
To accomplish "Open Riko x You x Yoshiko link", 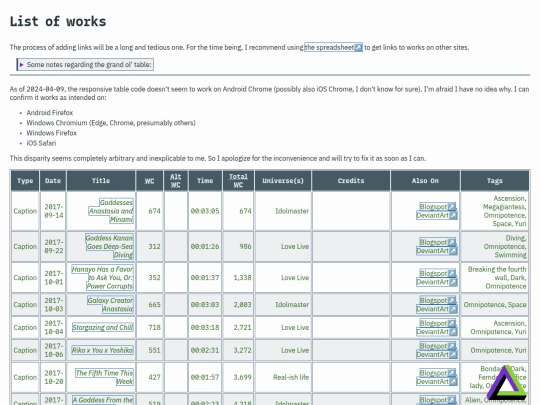I will [x=102, y=350].
